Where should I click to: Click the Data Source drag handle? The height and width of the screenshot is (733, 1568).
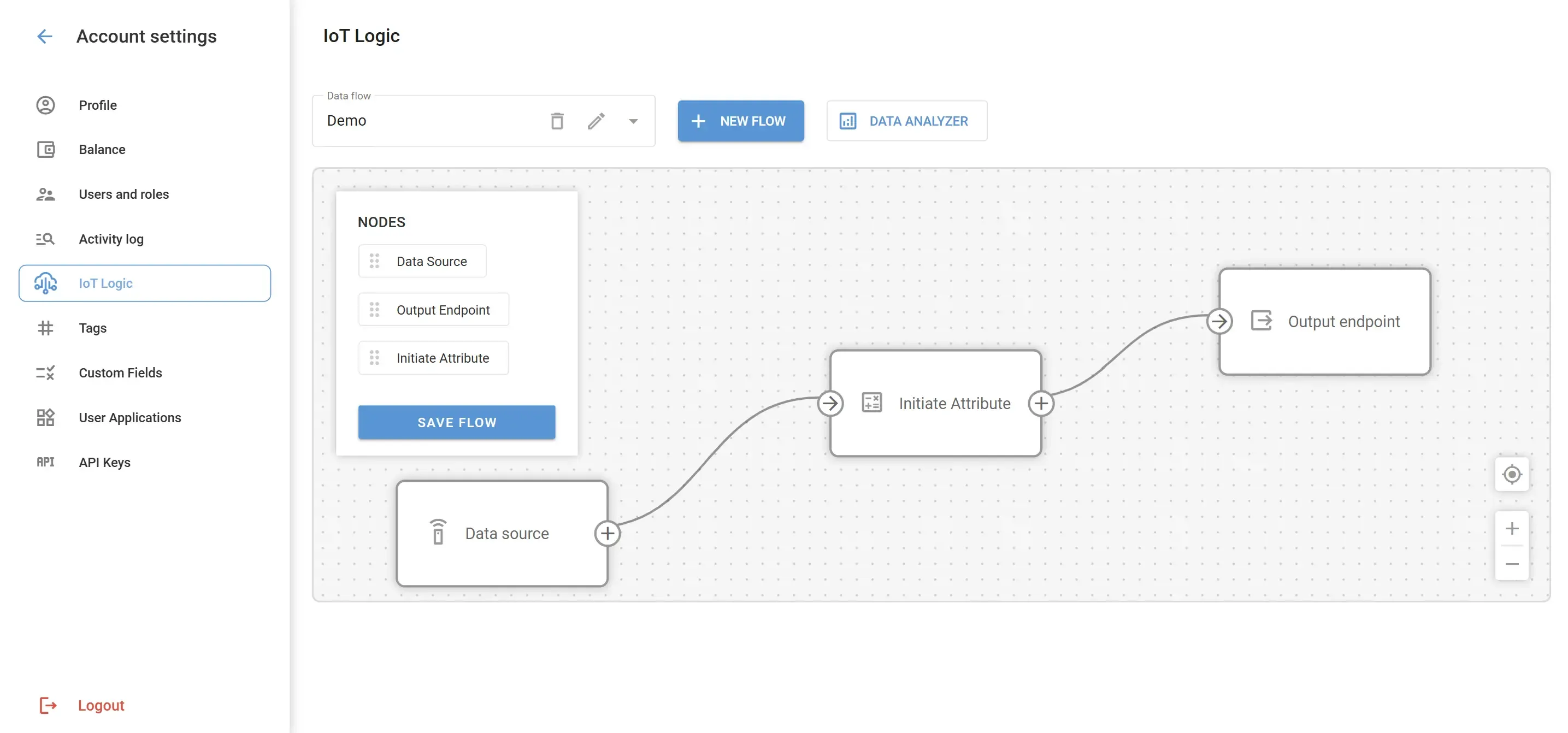374,262
